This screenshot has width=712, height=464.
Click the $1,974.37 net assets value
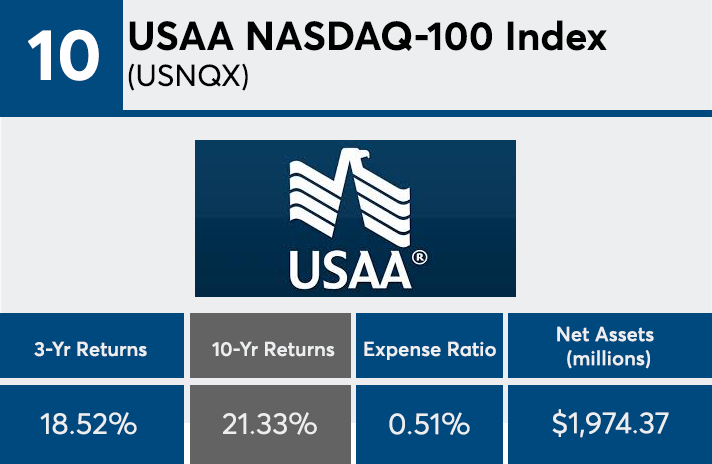[x=609, y=423]
